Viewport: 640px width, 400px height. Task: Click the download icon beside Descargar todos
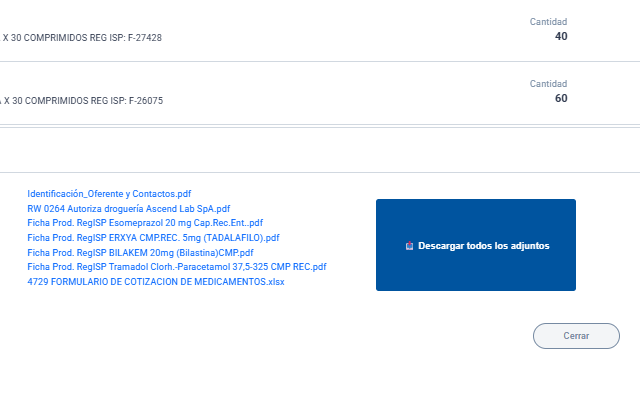point(409,246)
